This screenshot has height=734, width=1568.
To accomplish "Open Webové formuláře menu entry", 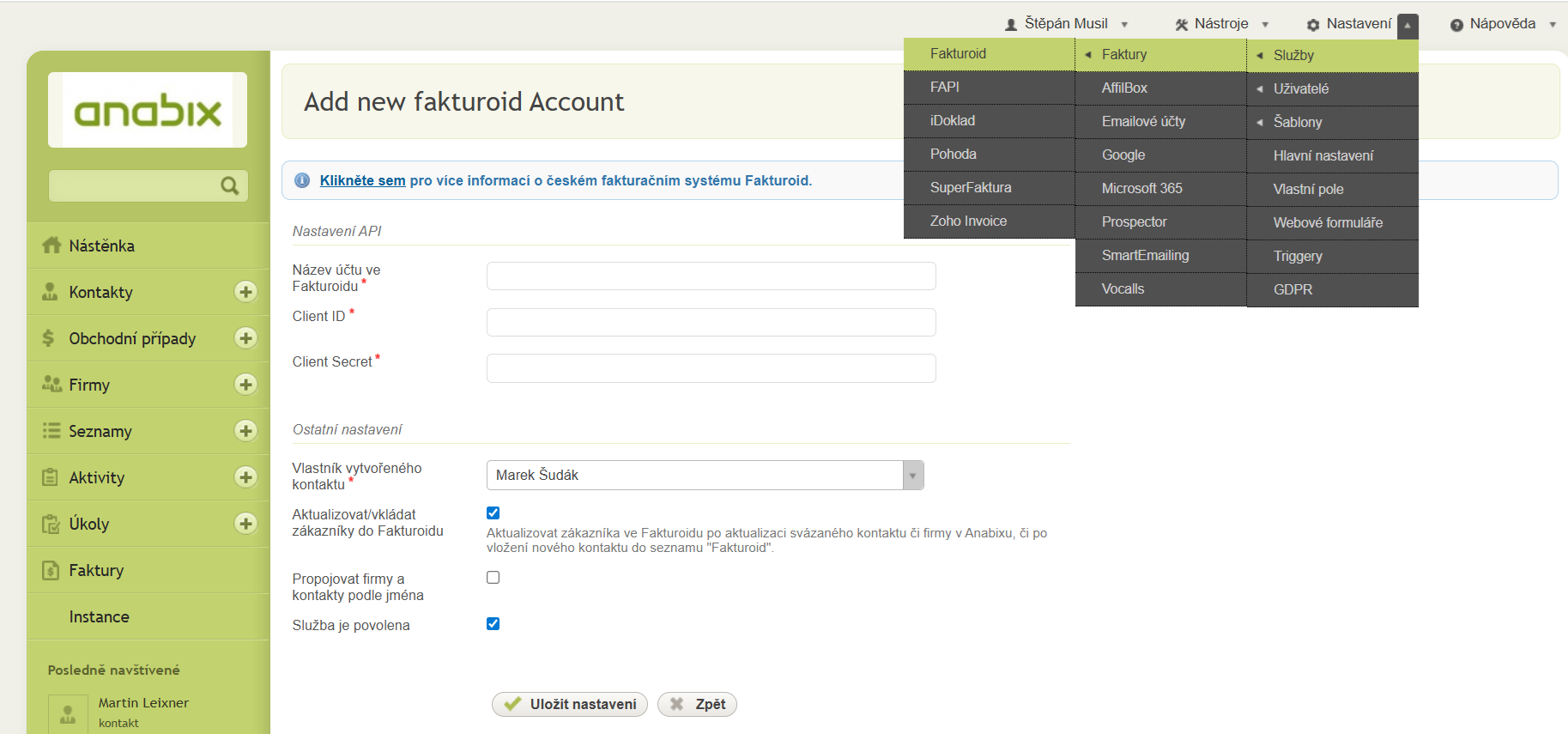I will coord(1333,222).
